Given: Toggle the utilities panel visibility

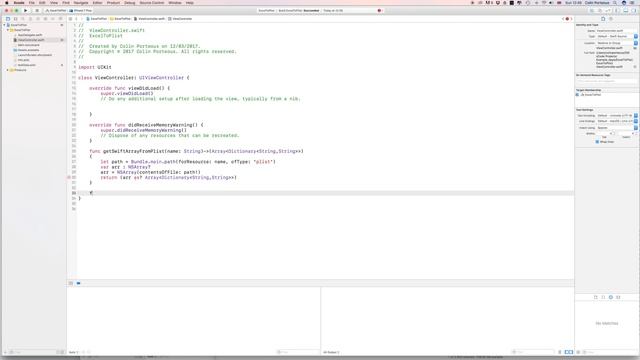Looking at the screenshot, I should tap(634, 11).
